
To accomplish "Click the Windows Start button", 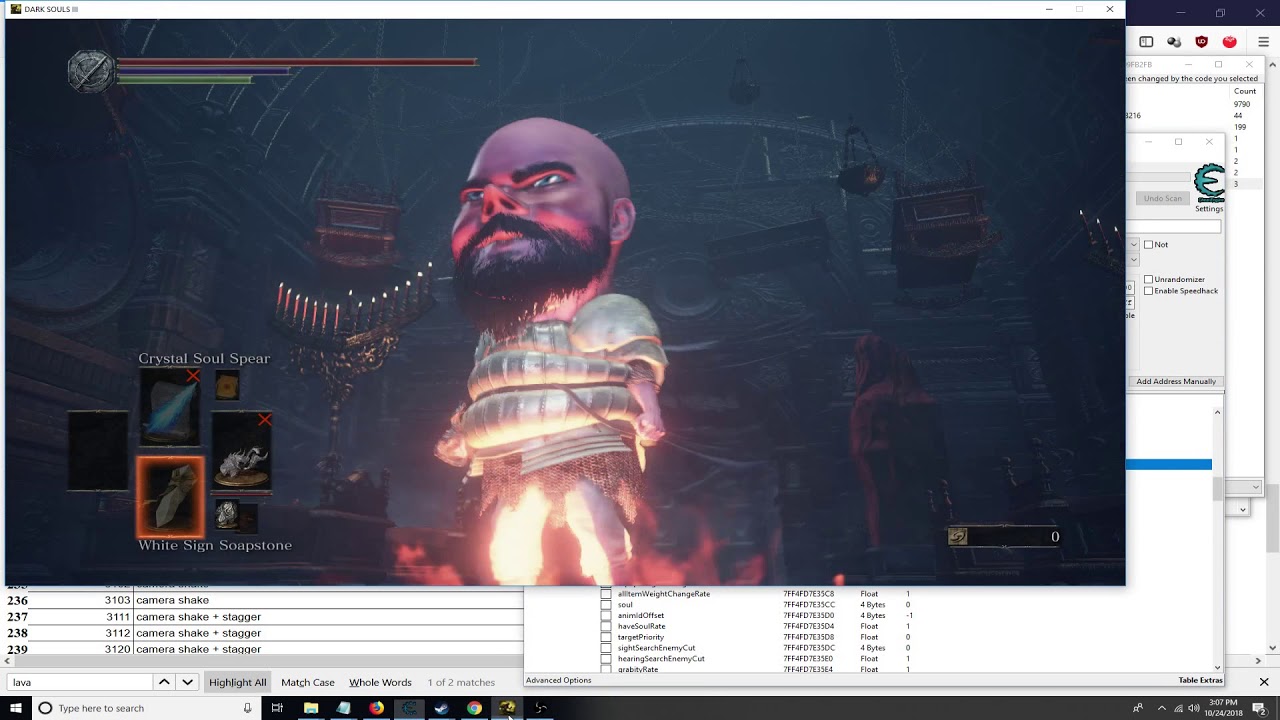I will pyautogui.click(x=15, y=708).
